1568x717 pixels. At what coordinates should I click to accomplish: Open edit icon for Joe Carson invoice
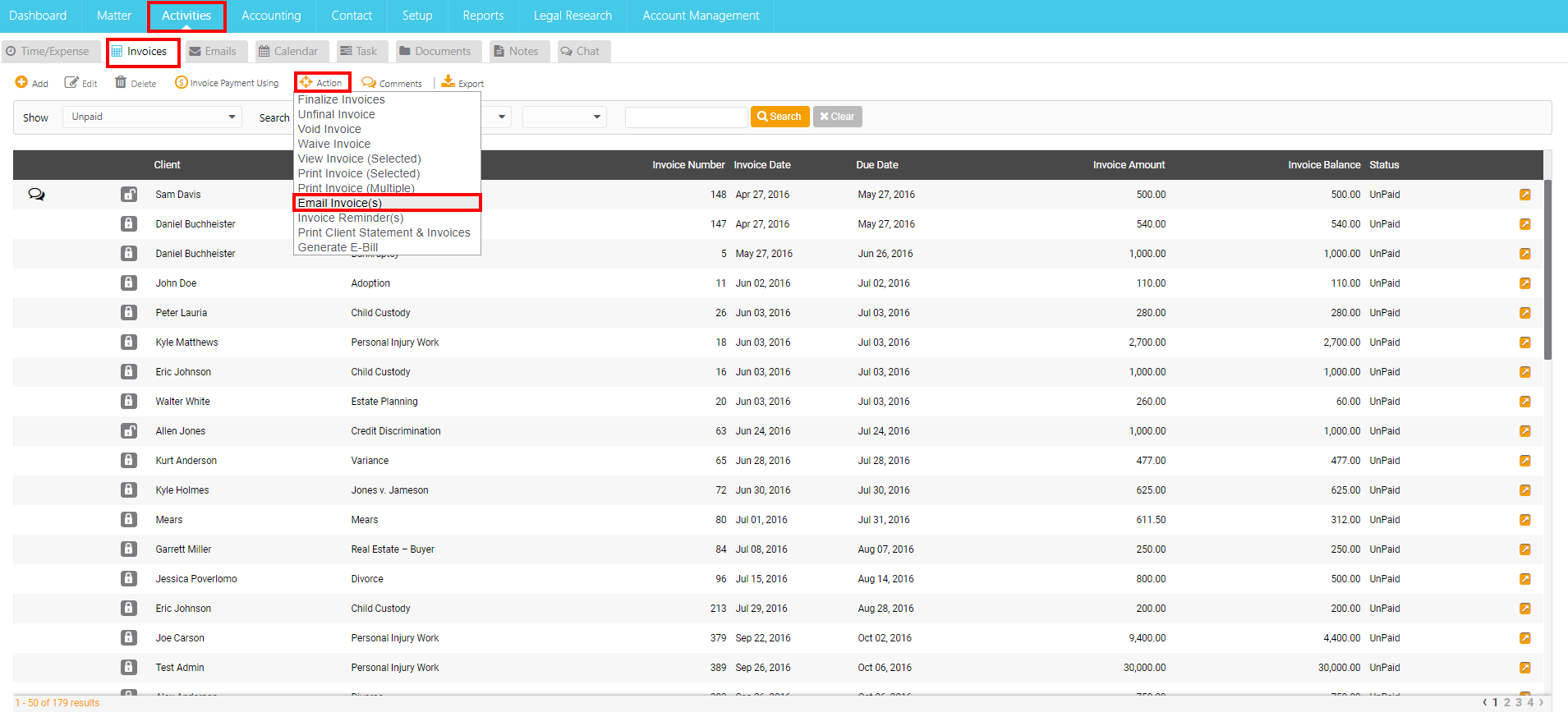[1524, 638]
